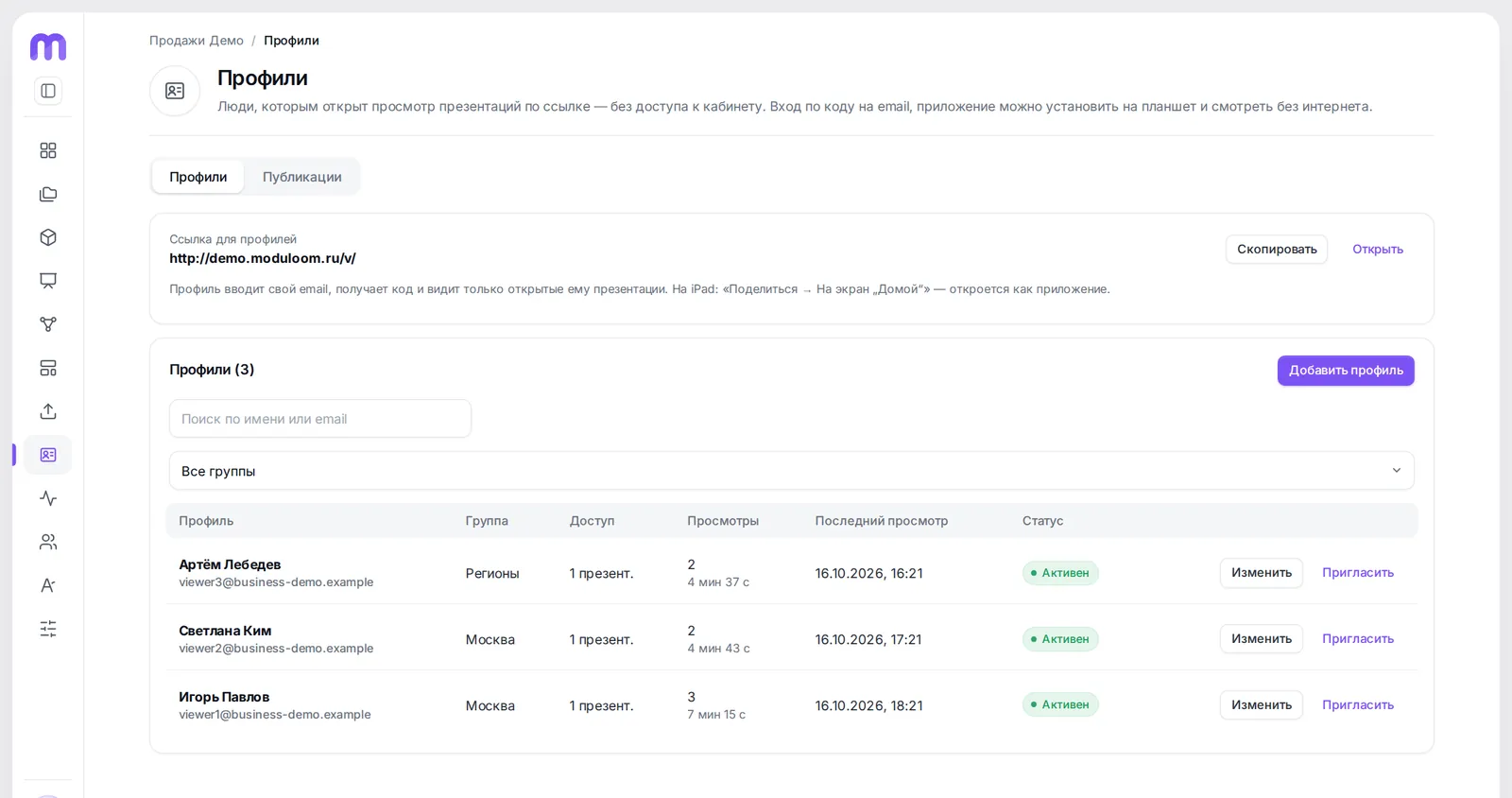Open the activity pulse icon in sidebar
This screenshot has height=798, width=1512.
coord(48,498)
